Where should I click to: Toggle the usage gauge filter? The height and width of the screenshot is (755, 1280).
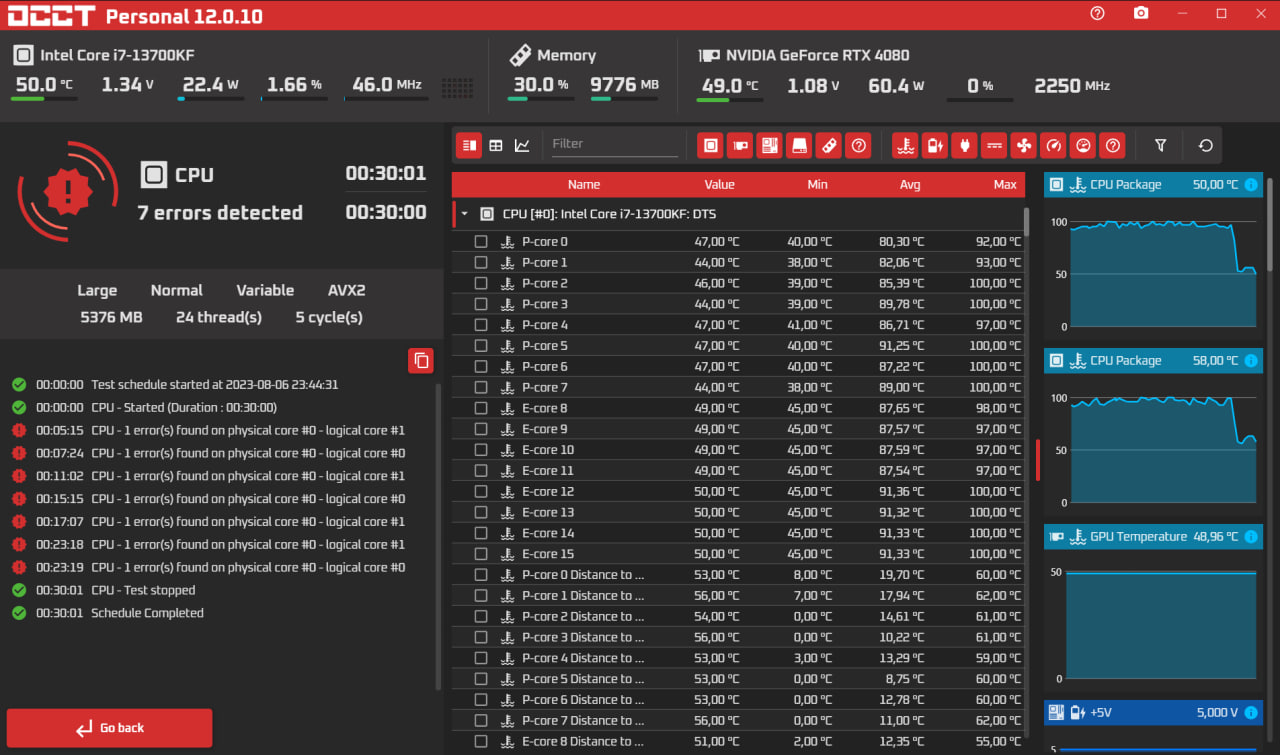pyautogui.click(x=1082, y=145)
